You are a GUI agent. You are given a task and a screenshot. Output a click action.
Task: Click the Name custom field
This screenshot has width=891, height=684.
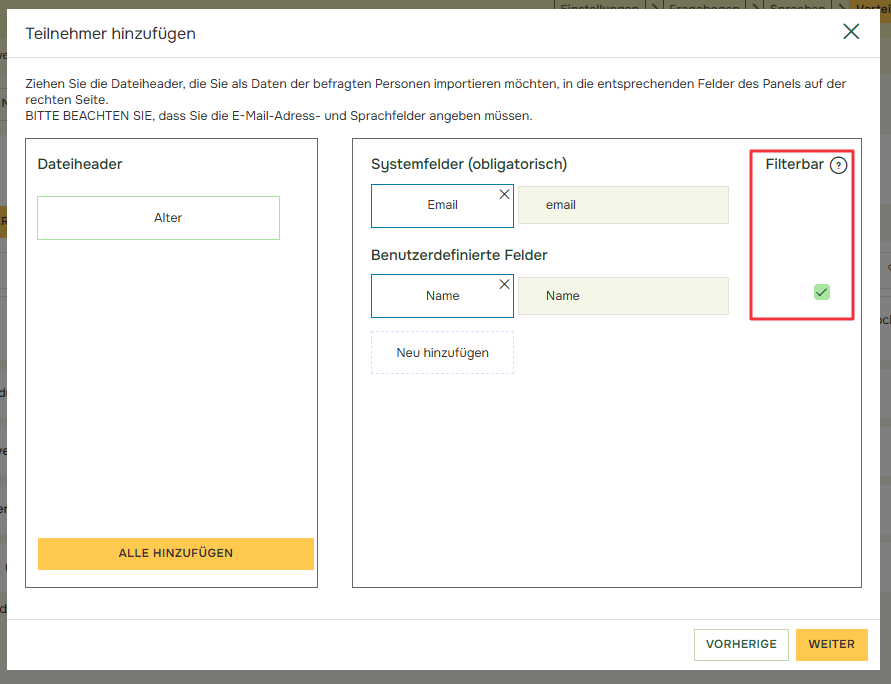(623, 295)
